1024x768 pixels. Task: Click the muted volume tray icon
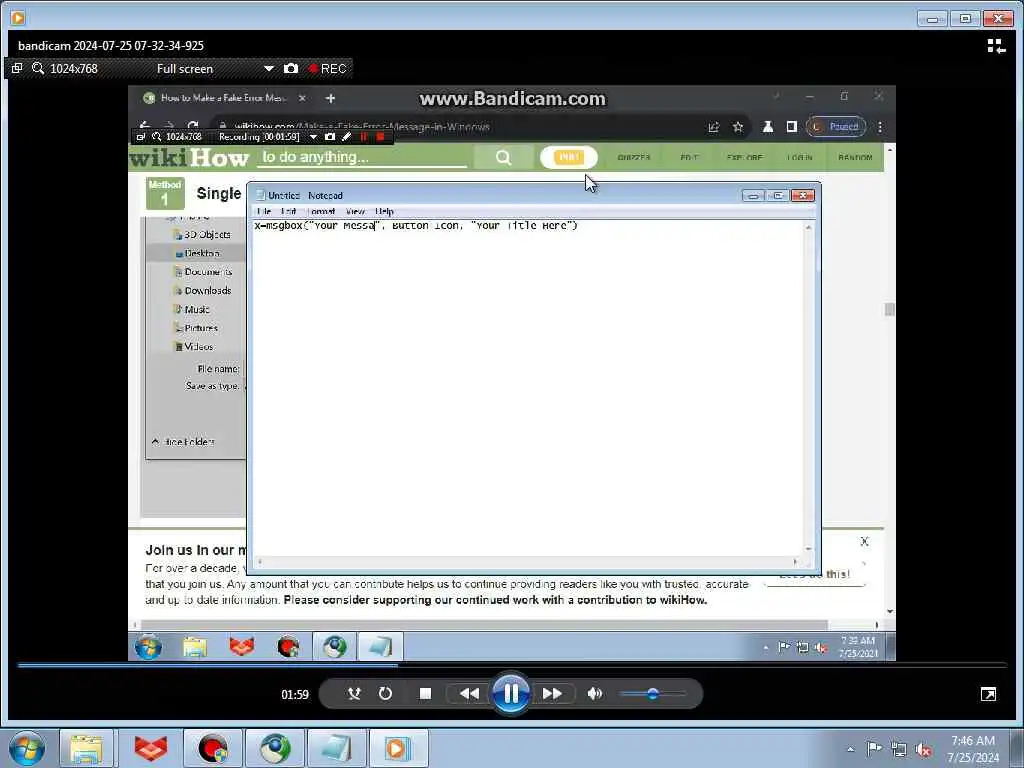coord(923,749)
